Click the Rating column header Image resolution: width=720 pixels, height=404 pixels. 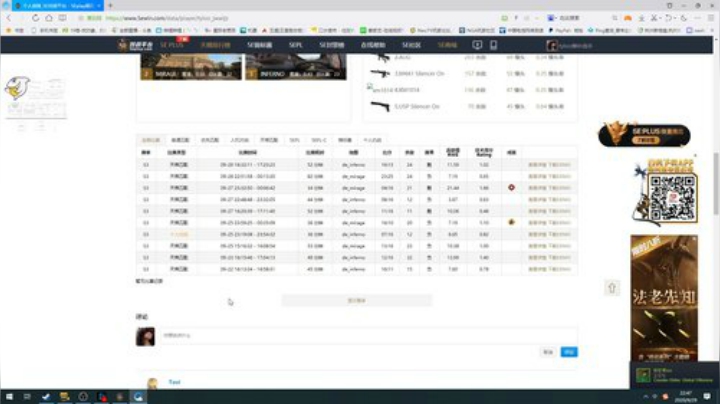484,152
